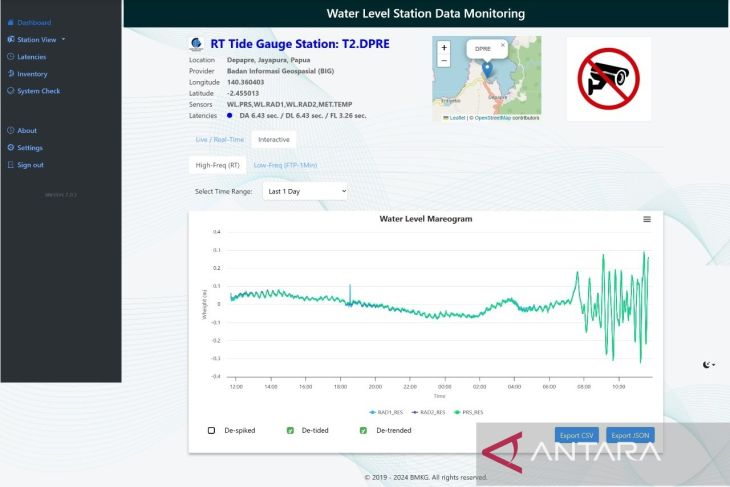730x487 pixels.
Task: Click the Export CSV button
Action: coord(576,435)
